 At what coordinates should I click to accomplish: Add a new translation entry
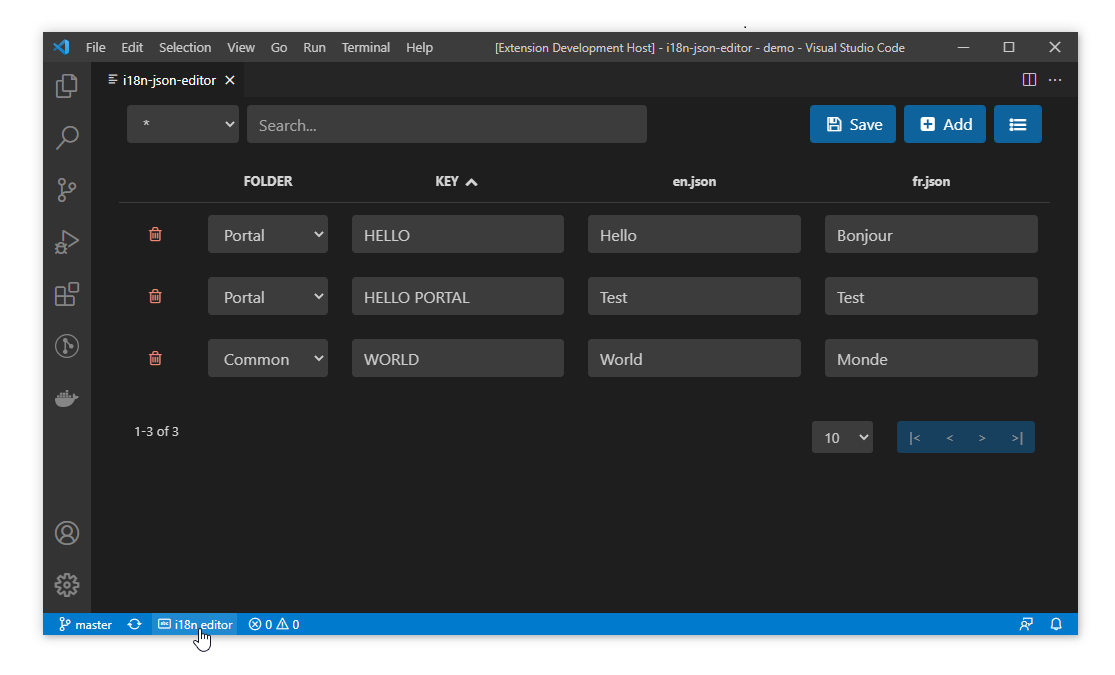[x=944, y=124]
